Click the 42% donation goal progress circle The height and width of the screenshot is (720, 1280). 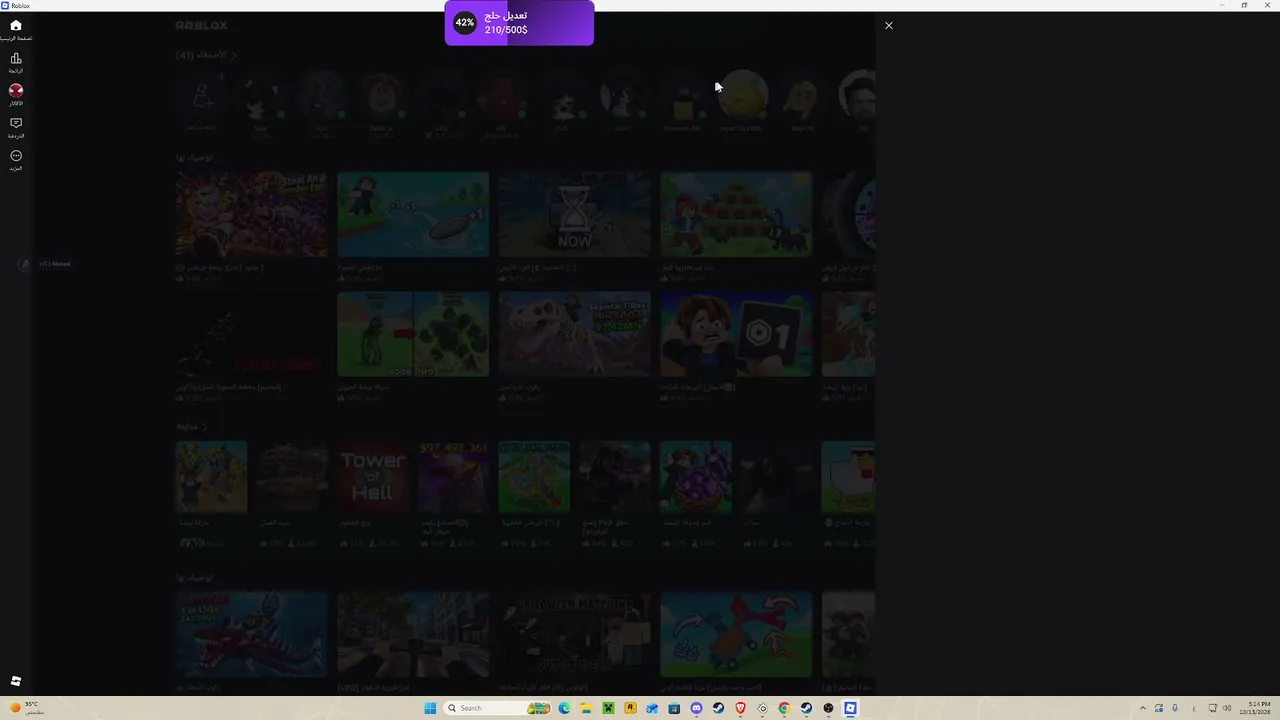465,22
